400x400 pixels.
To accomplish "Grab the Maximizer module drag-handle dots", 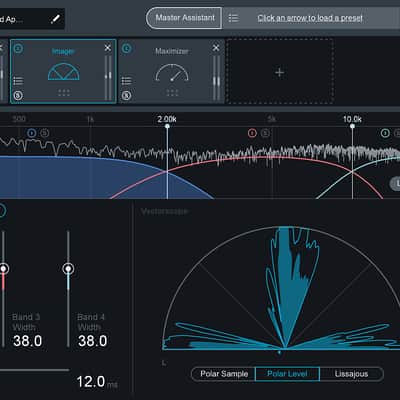I will 172,93.
